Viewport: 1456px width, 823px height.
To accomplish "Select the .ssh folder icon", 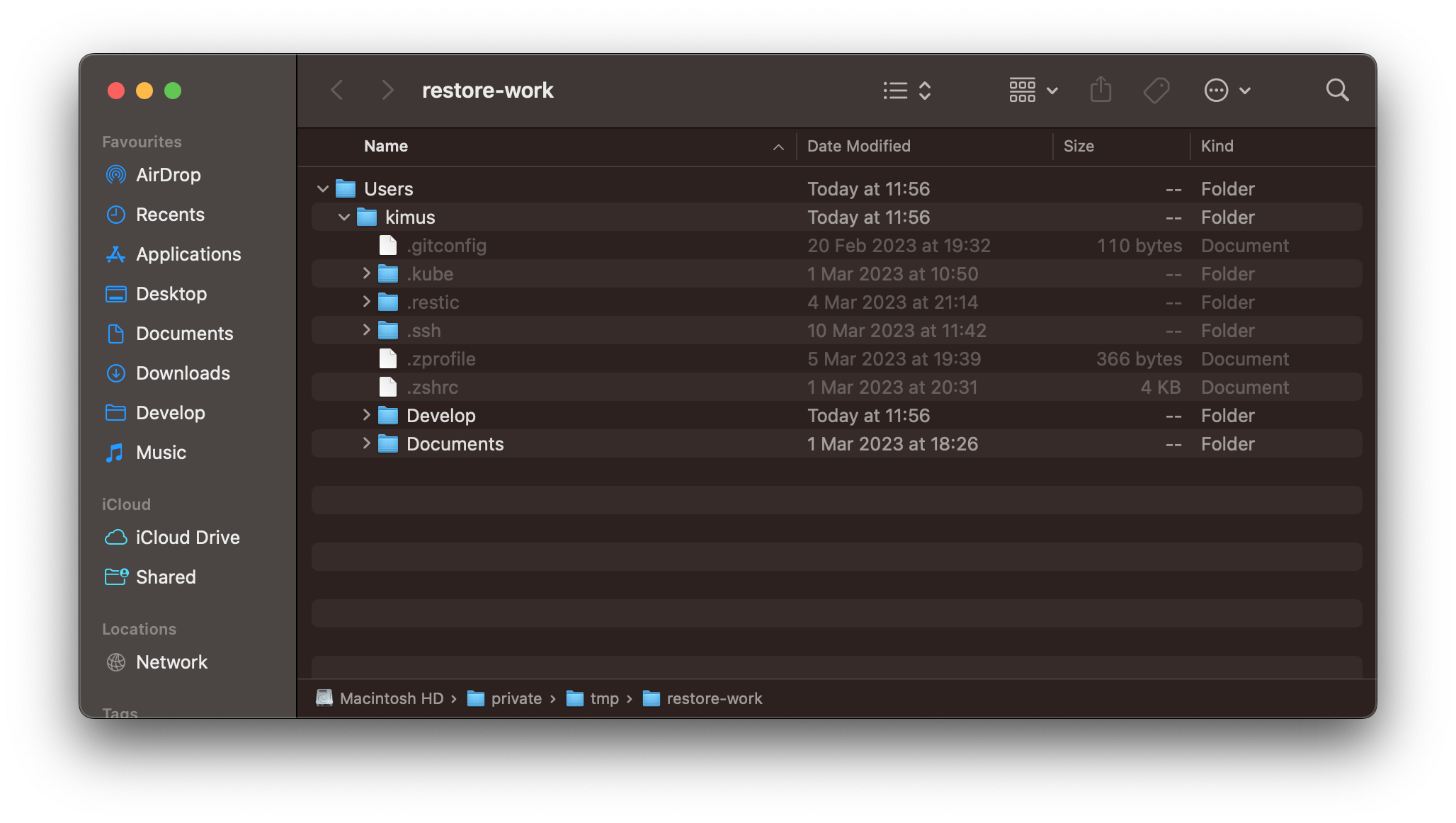I will click(387, 330).
